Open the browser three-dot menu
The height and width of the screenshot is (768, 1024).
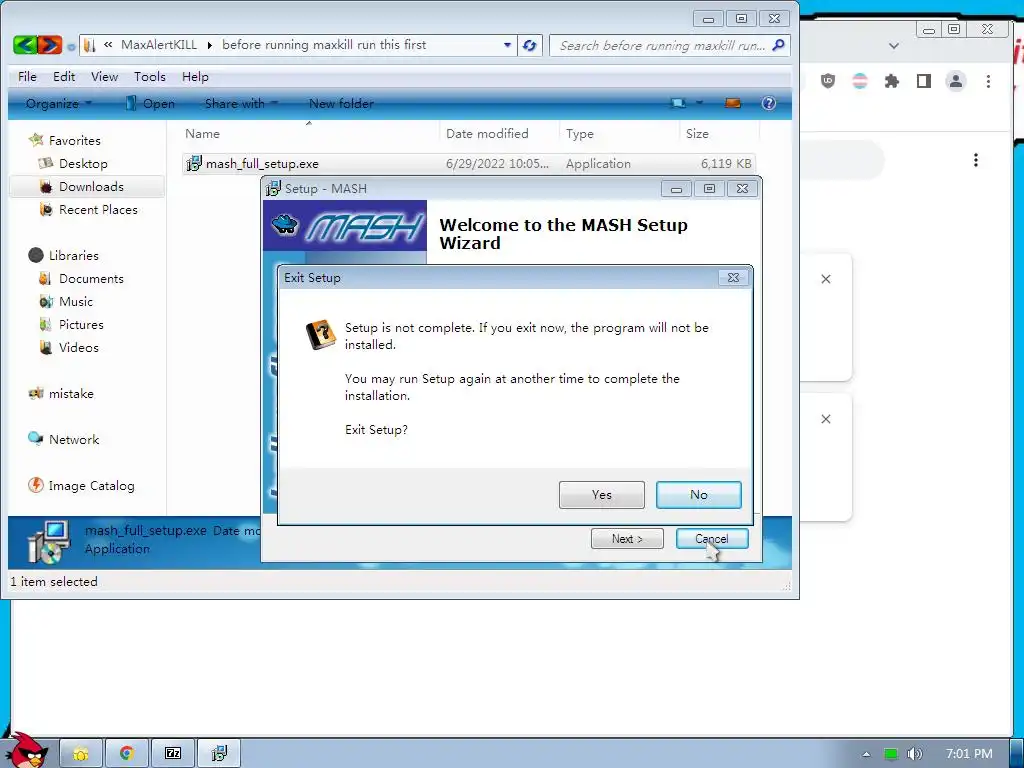pos(988,81)
